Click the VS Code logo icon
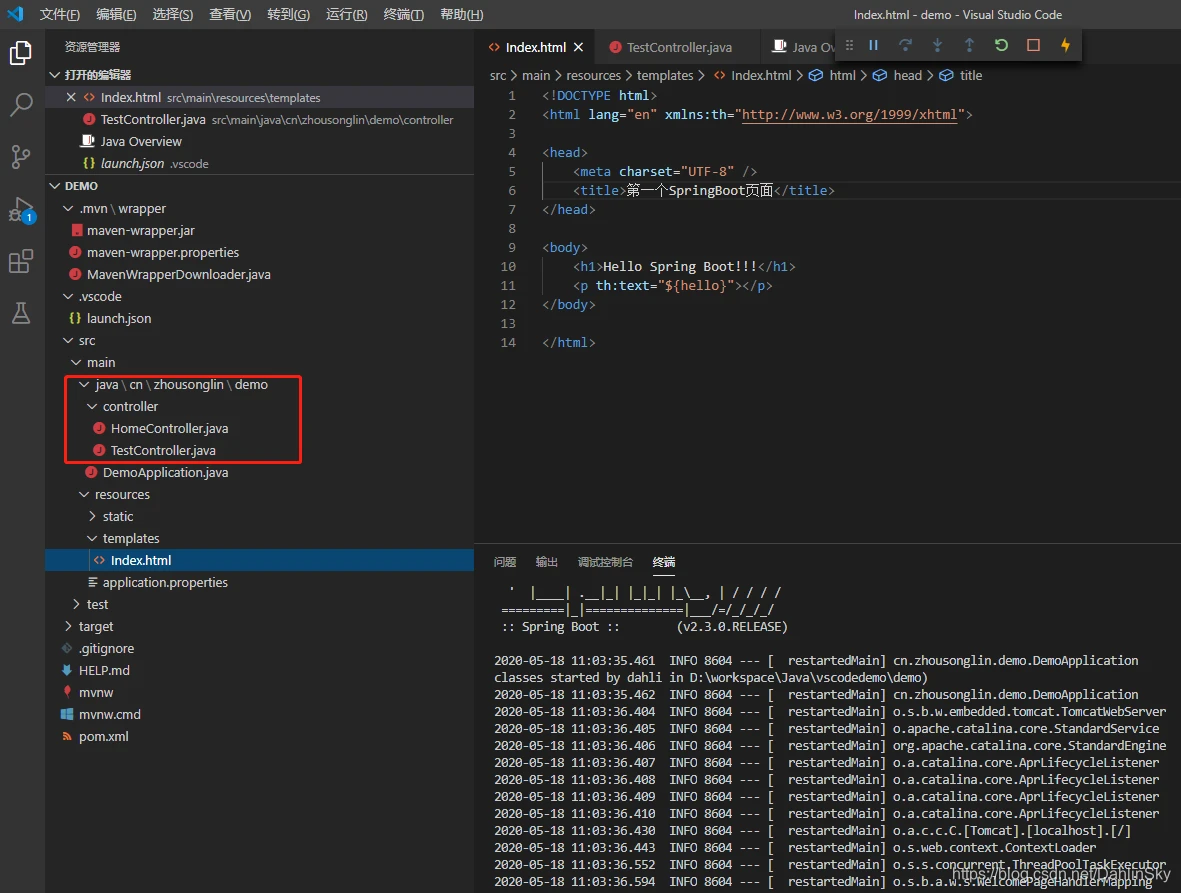Viewport: 1181px width, 893px height. pyautogui.click(x=15, y=14)
